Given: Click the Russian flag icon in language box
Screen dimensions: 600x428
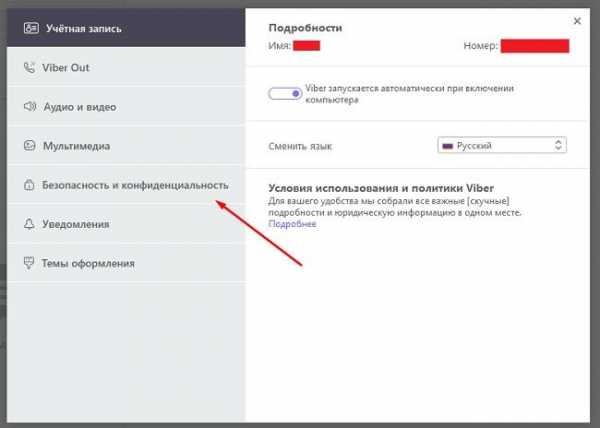Looking at the screenshot, I should pyautogui.click(x=447, y=146).
